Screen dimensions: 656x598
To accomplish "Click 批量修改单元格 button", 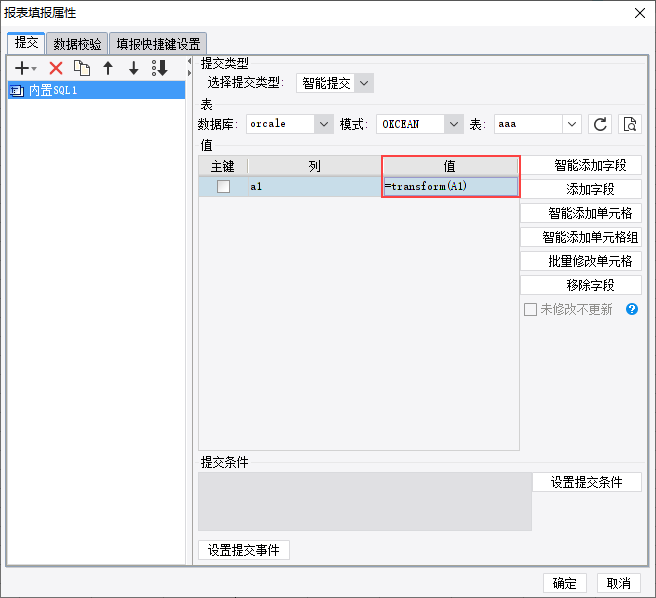I will pos(581,261).
